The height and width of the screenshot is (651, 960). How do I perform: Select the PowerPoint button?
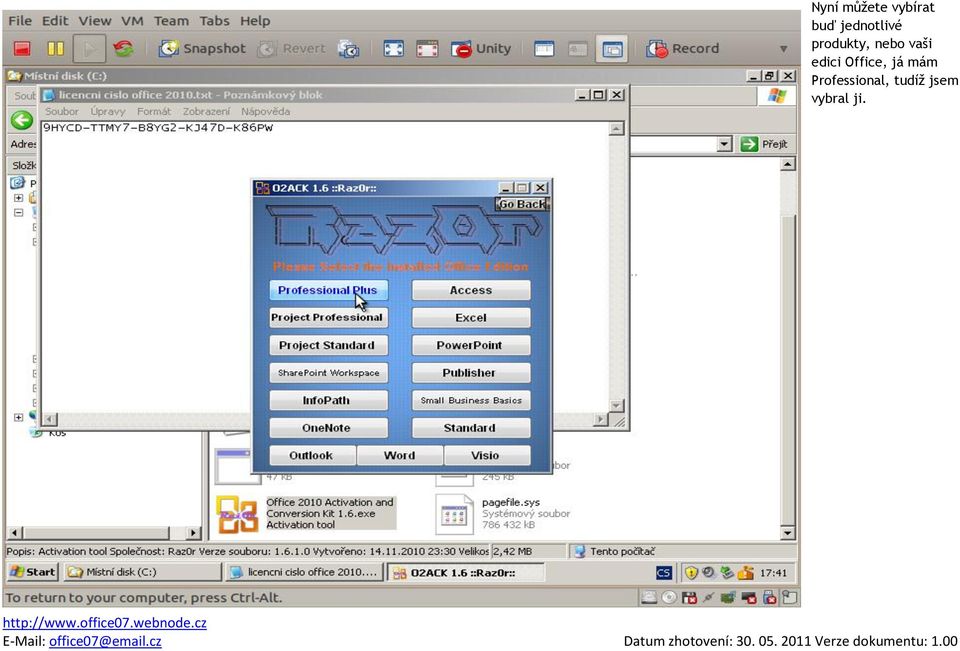[471, 345]
